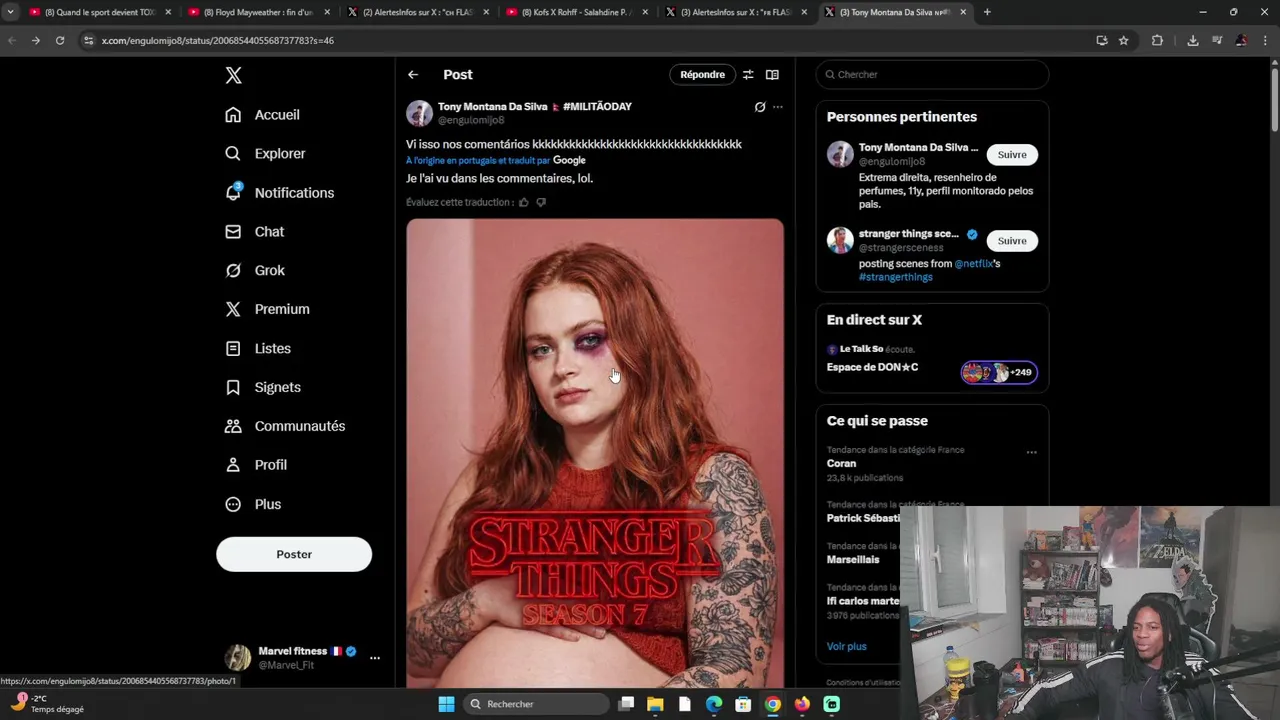This screenshot has height=720, width=1280.
Task: Open the Stranger Things Season 7 image
Action: (595, 453)
